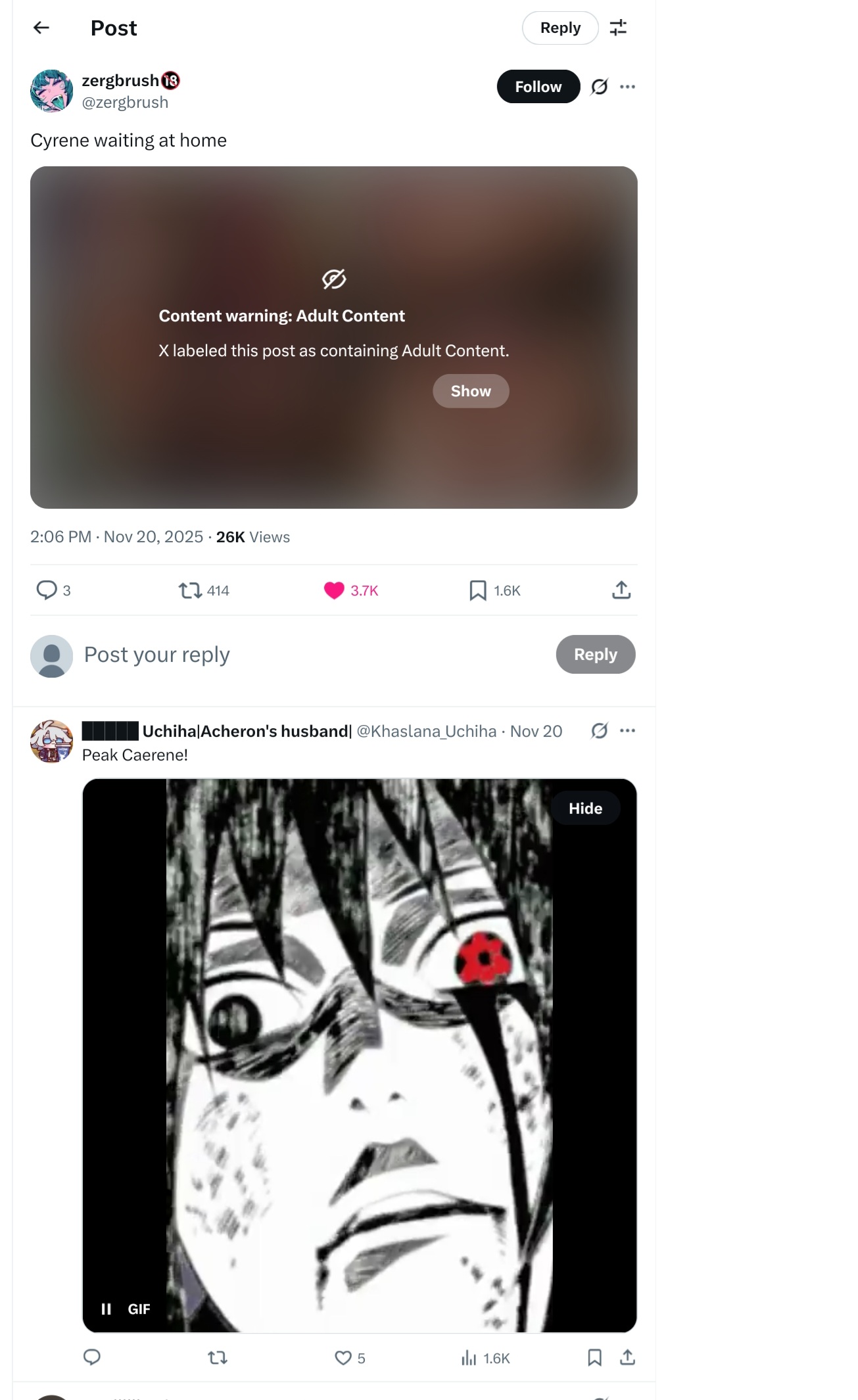
Task: Like the Peak Caerene reply
Action: [350, 1358]
